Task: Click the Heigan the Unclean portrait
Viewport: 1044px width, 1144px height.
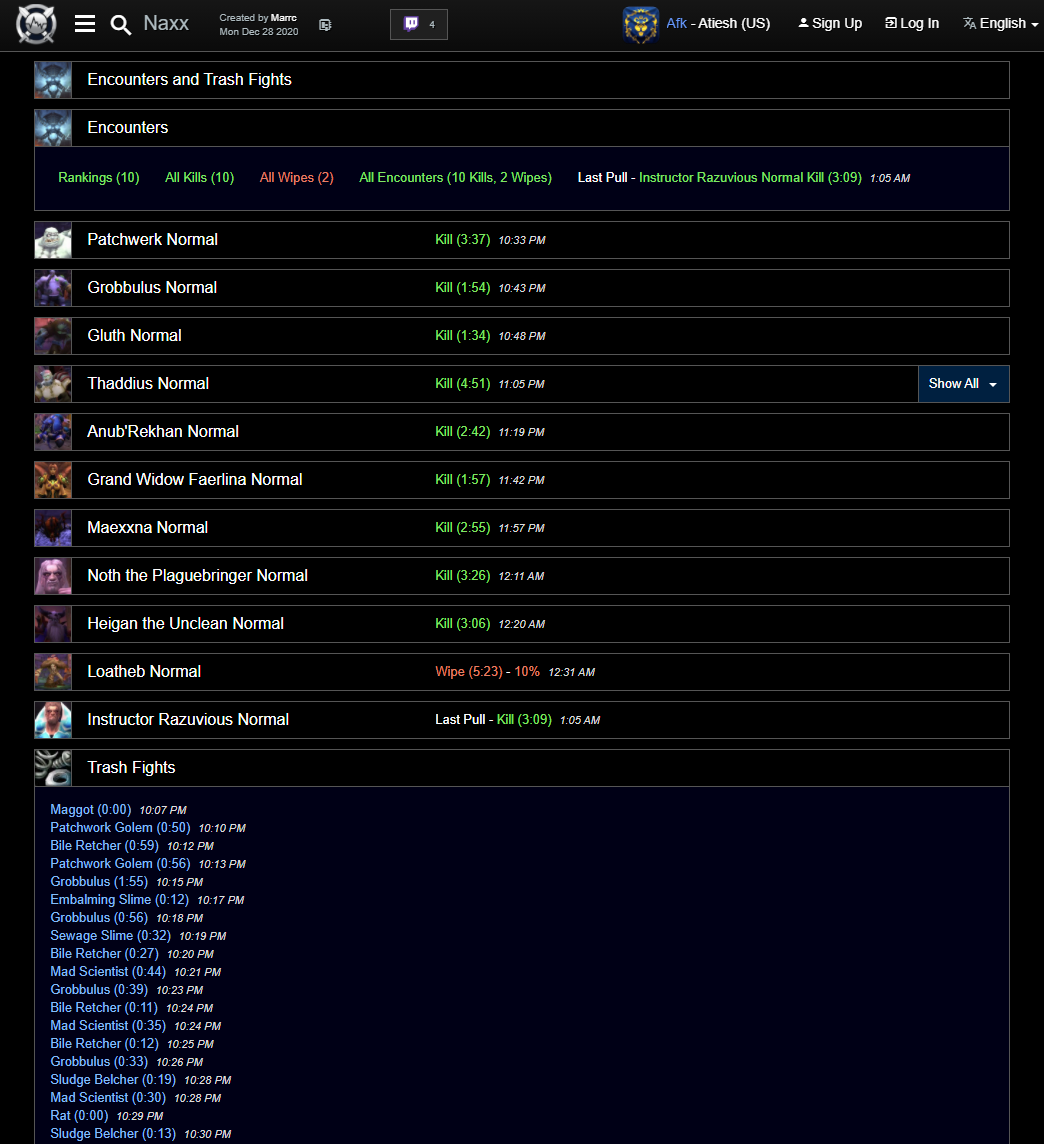Action: pos(53,624)
